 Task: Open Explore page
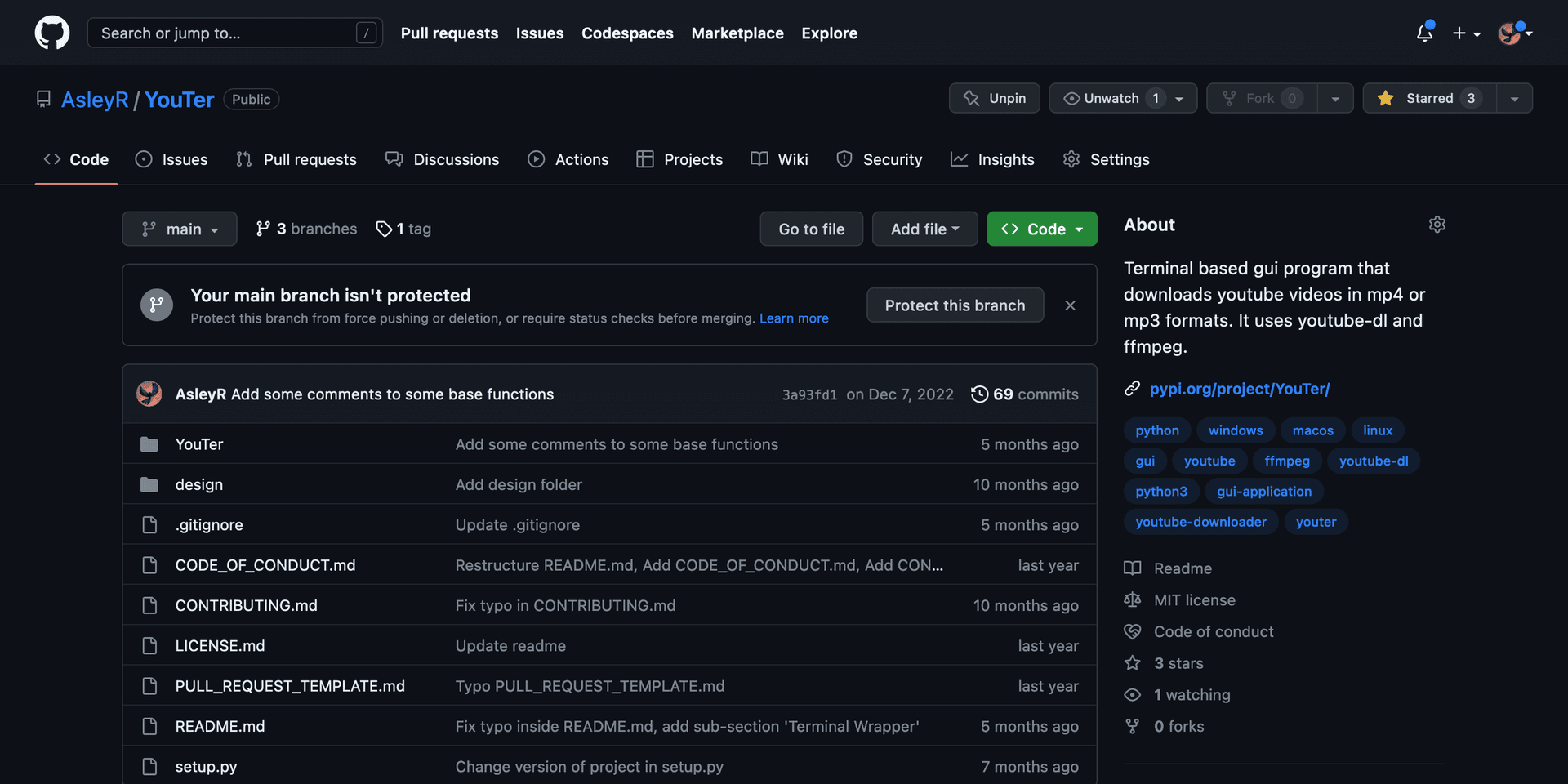coord(829,33)
